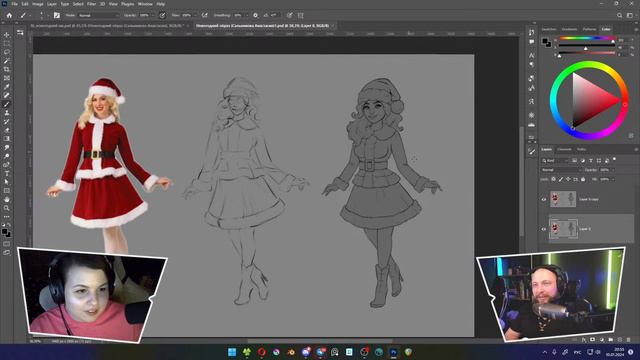
Task: Expand the layer Fill value dropdown
Action: [613, 179]
